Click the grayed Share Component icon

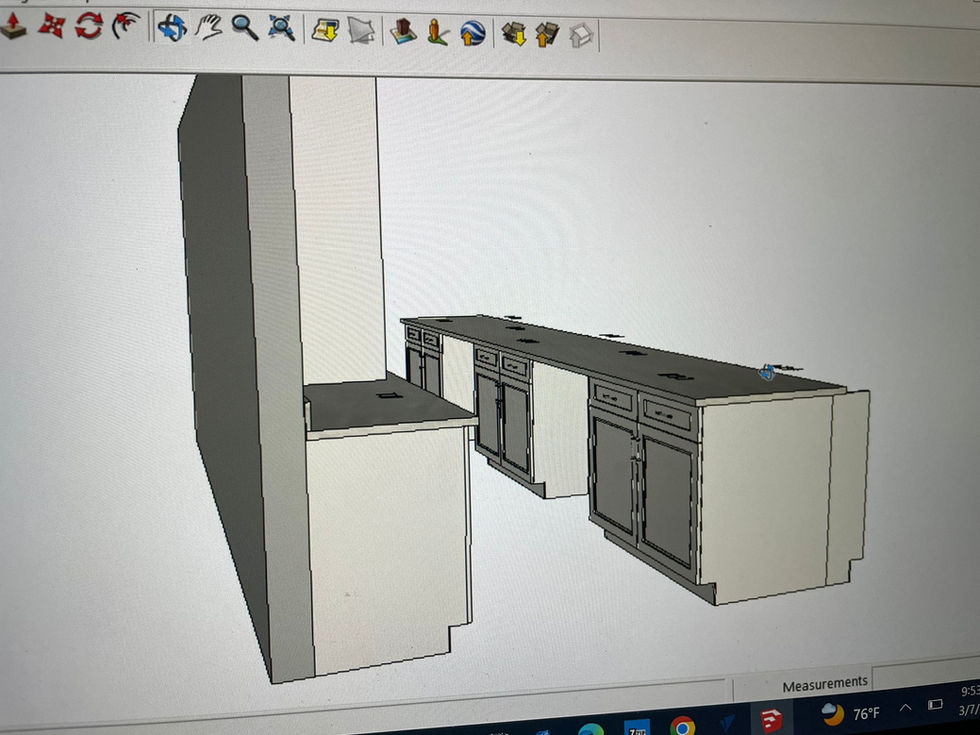point(581,36)
